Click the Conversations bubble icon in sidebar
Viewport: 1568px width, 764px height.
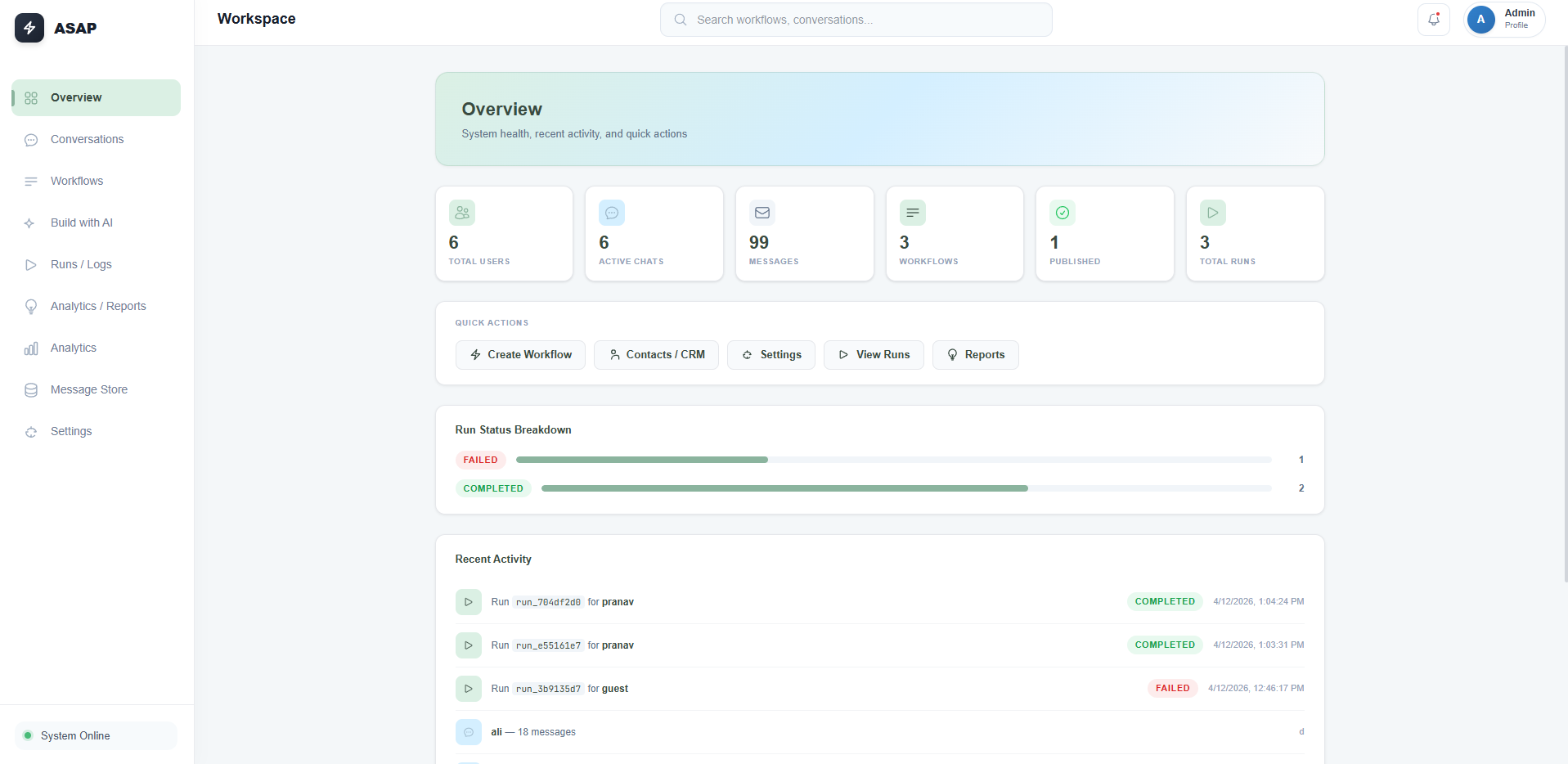pyautogui.click(x=31, y=140)
